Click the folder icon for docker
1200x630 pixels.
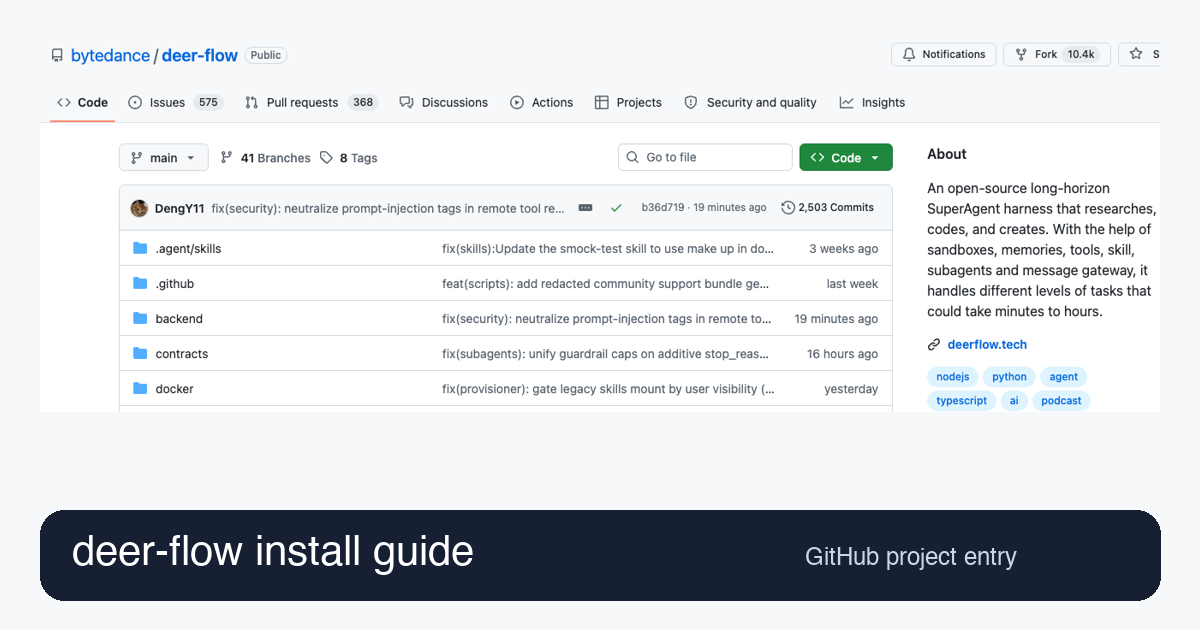pos(140,389)
